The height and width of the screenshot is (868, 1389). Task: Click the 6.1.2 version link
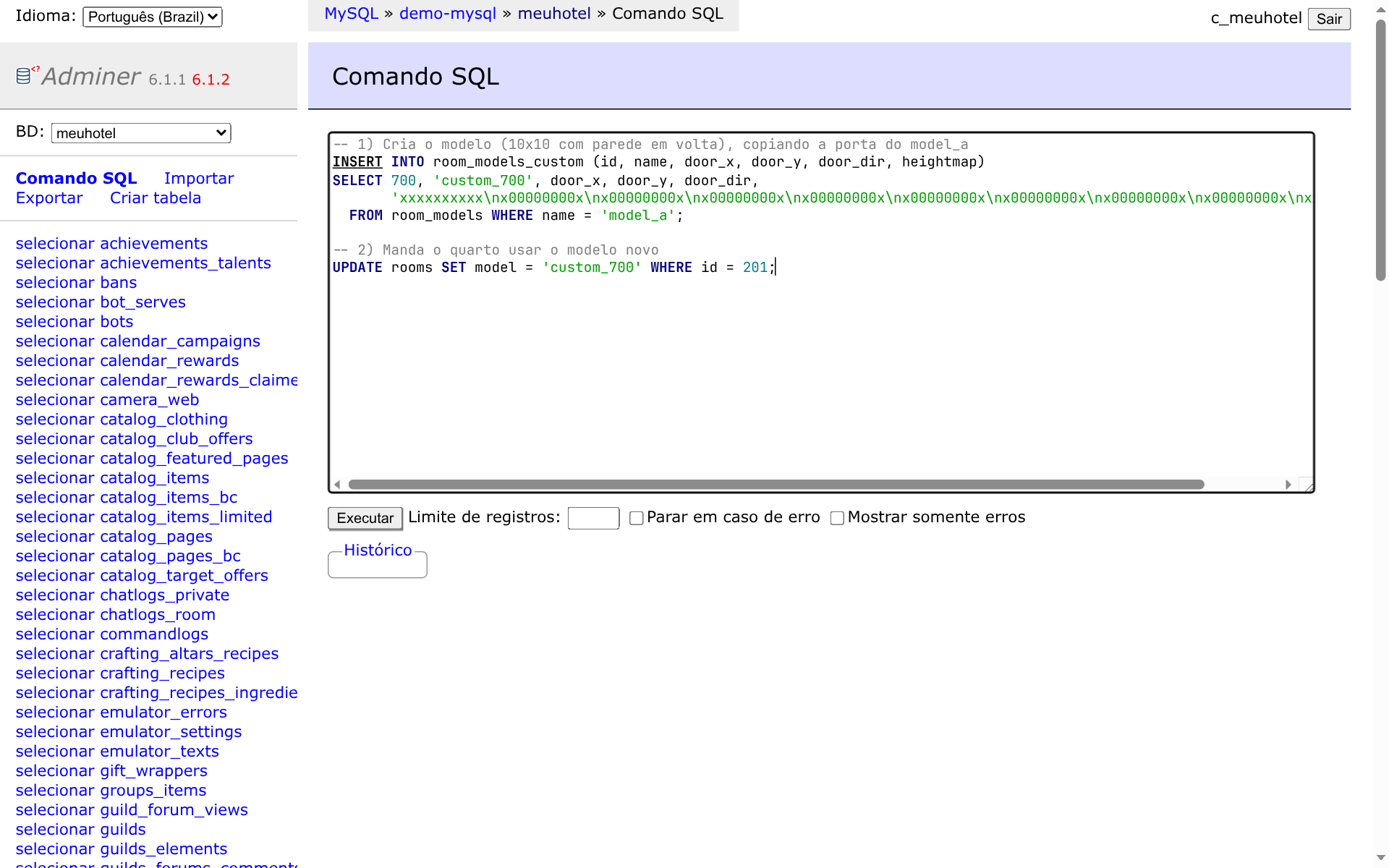(x=211, y=80)
